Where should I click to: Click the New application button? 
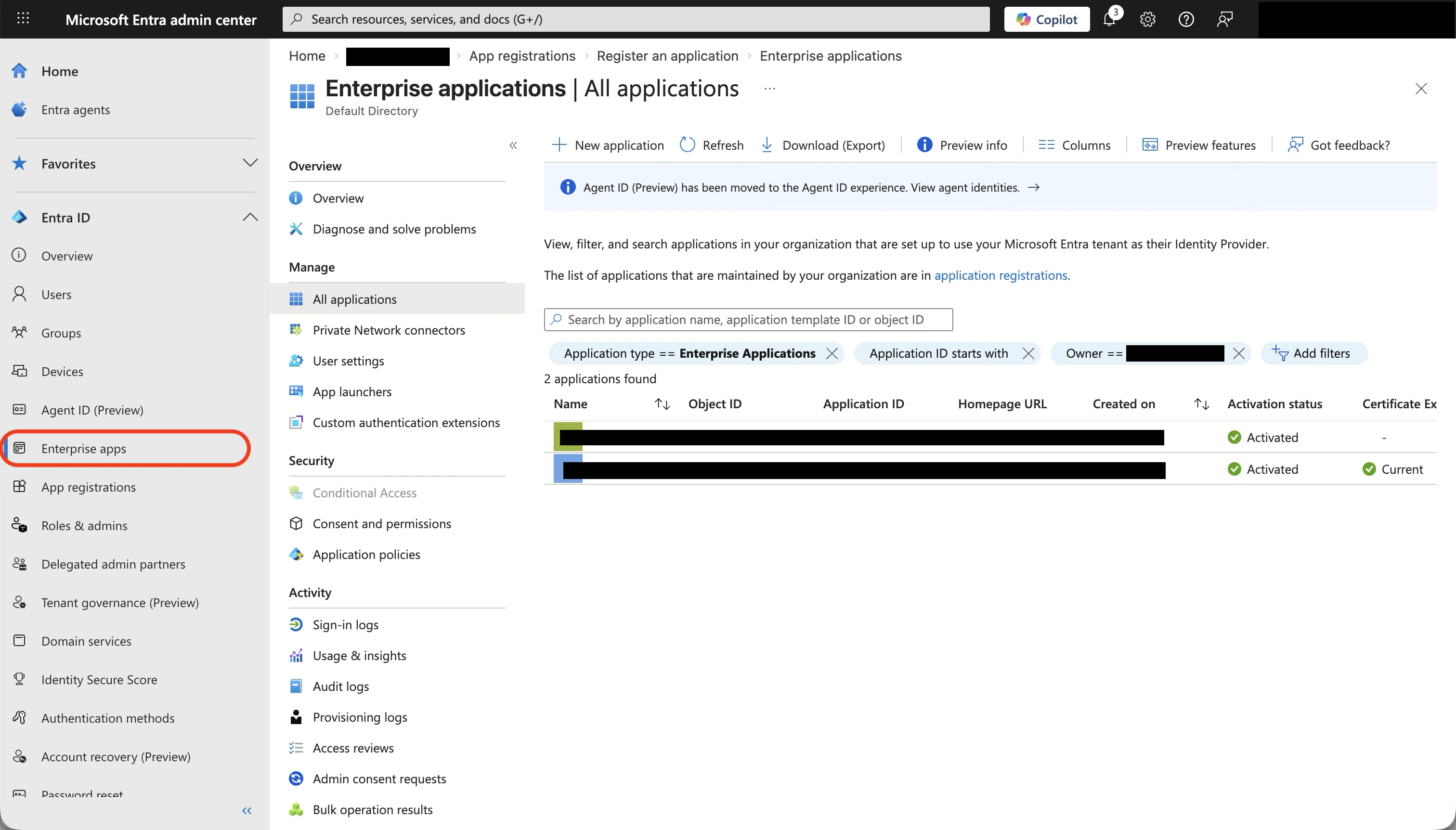608,145
